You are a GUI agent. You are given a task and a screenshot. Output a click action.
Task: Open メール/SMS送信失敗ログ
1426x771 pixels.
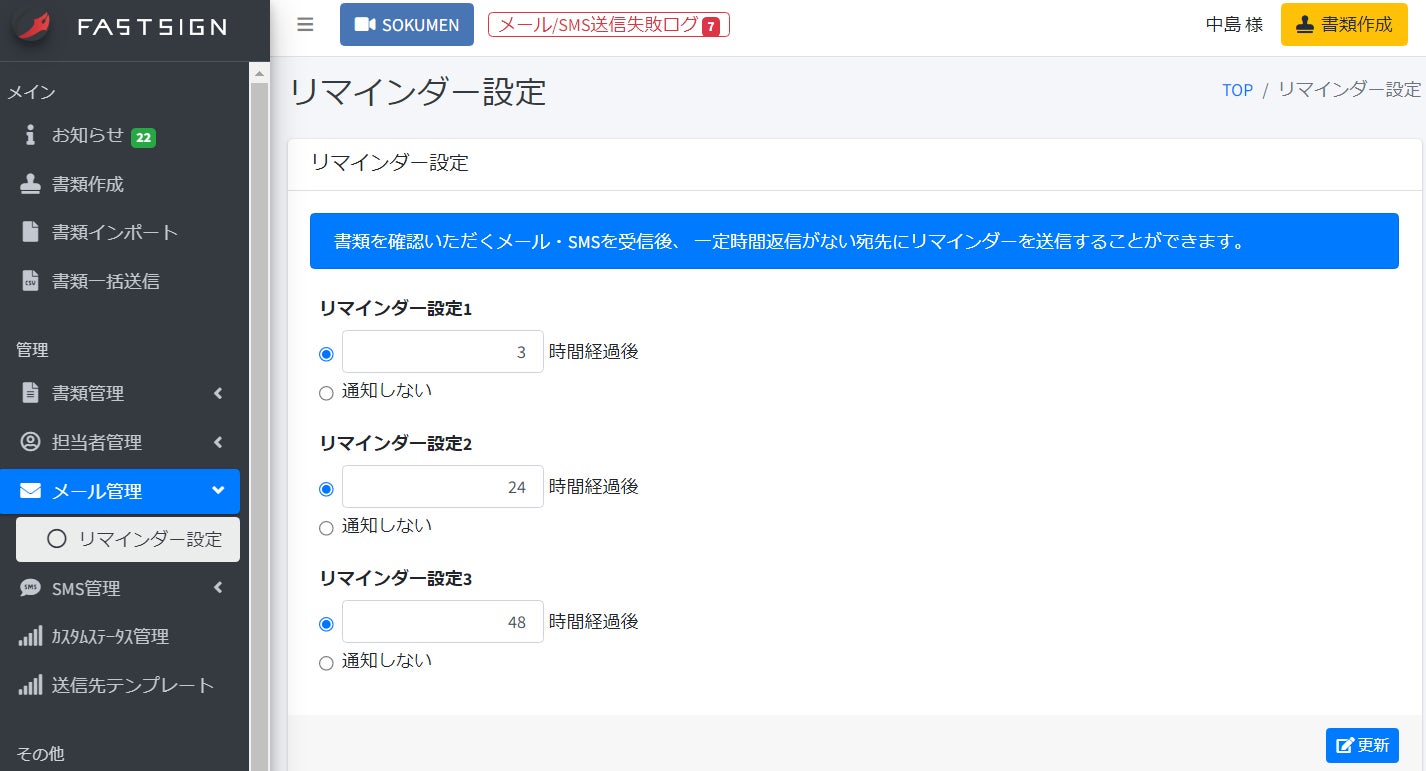pos(609,25)
